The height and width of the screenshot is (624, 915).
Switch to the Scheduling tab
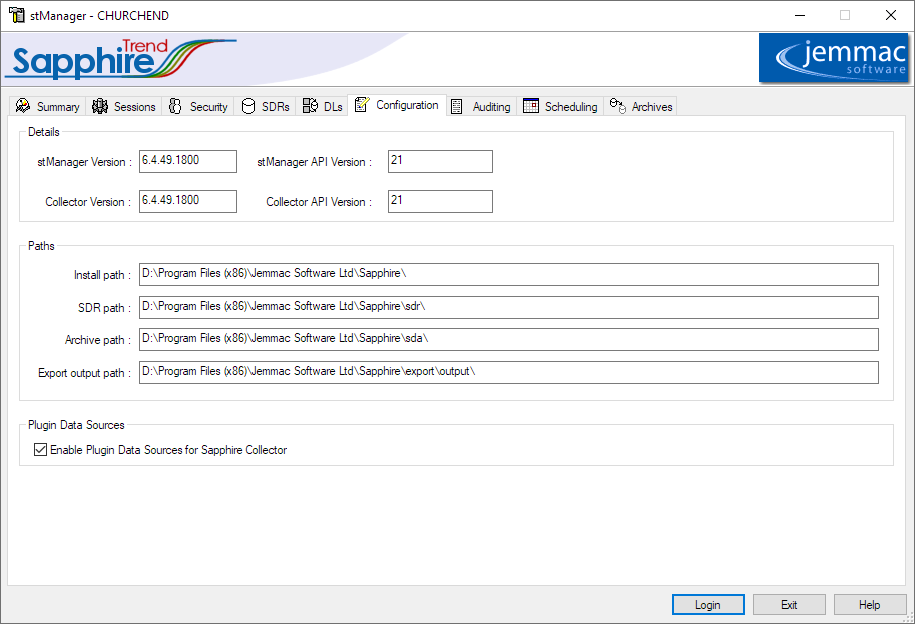(561, 106)
